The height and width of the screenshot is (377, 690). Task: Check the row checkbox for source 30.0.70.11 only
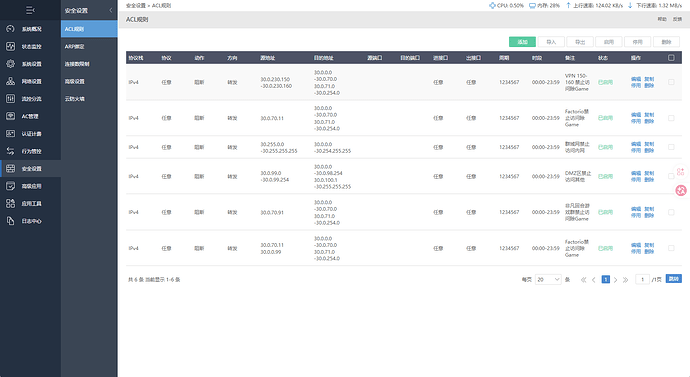click(x=671, y=118)
